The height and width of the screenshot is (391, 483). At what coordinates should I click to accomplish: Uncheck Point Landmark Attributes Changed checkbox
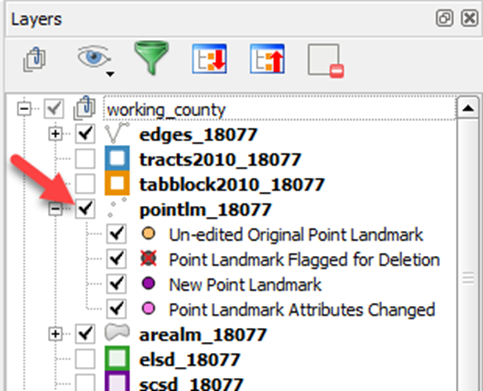(x=117, y=309)
